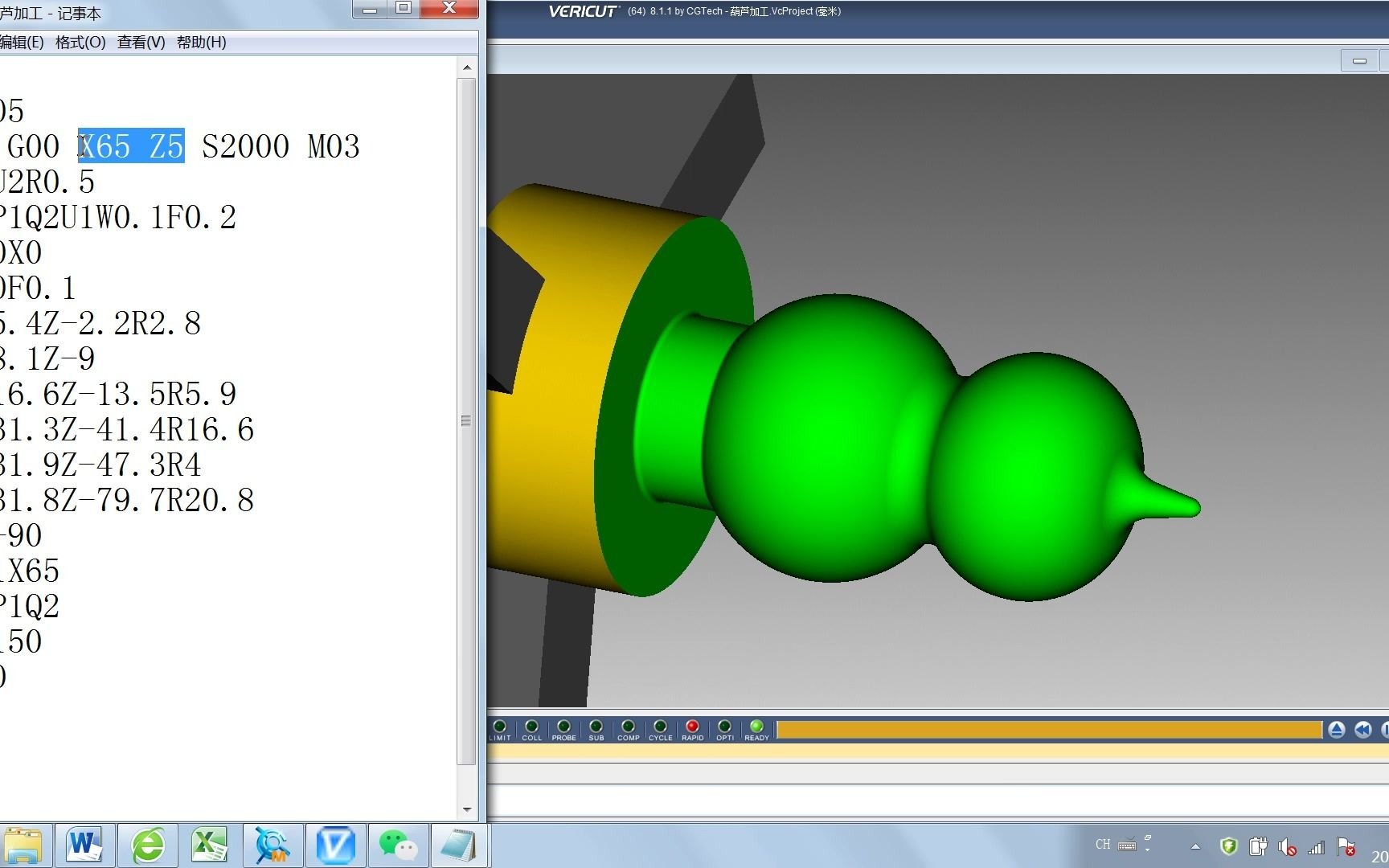Click the VERICUT reset model eject button
1389x868 pixels.
[x=1336, y=730]
